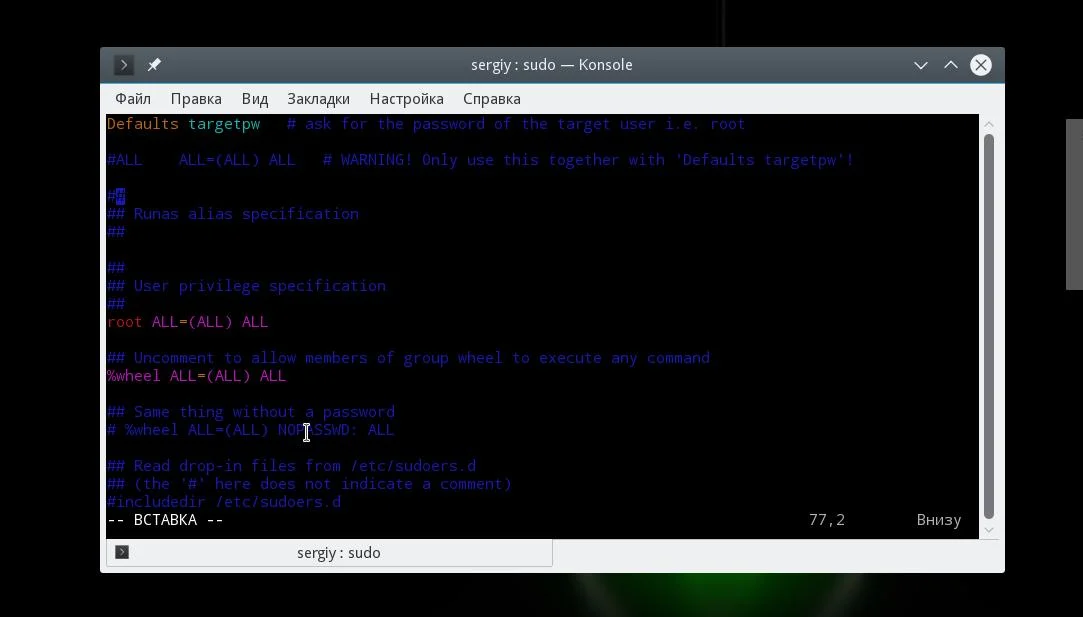Click the vertical scrollbar handle
The height and width of the screenshot is (617, 1083).
tap(989, 326)
